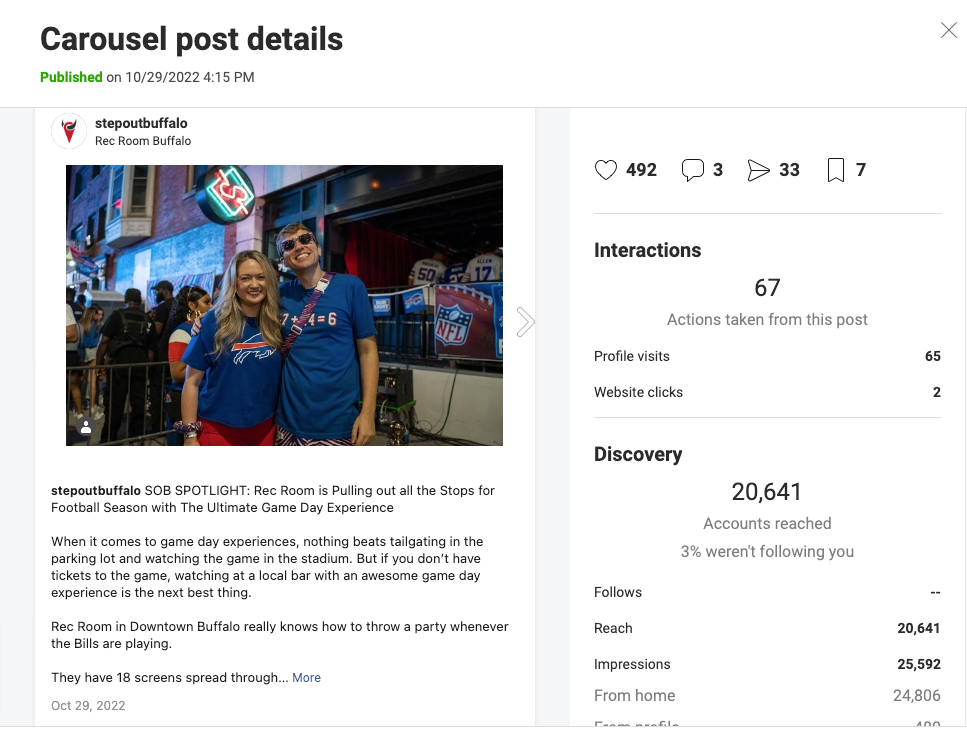Click the 'From home' row label
This screenshot has height=730, width=967.
[x=635, y=695]
